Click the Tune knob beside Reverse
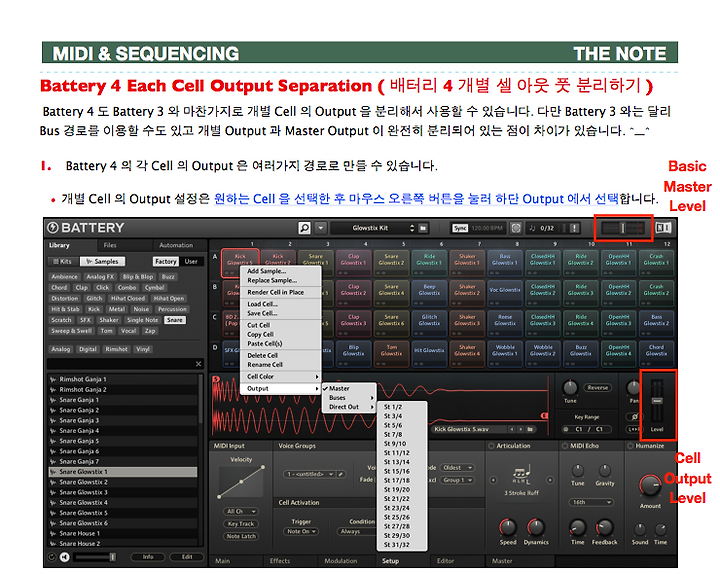Viewport: 720px width, 574px height. click(570, 388)
